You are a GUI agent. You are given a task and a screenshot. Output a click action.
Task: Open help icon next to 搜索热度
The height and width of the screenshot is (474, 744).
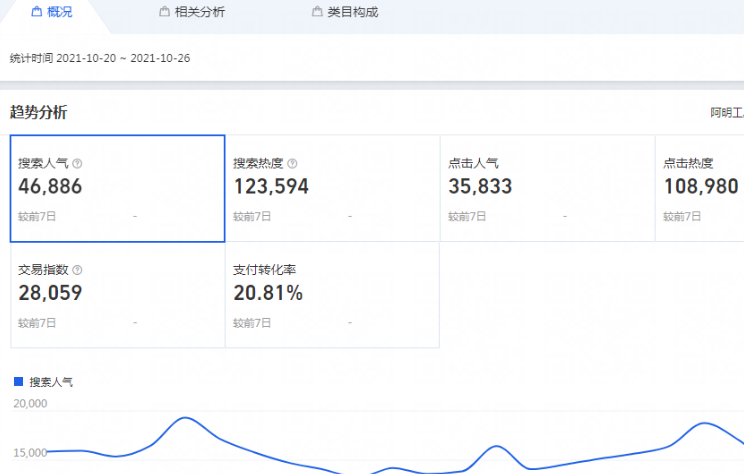pos(292,164)
